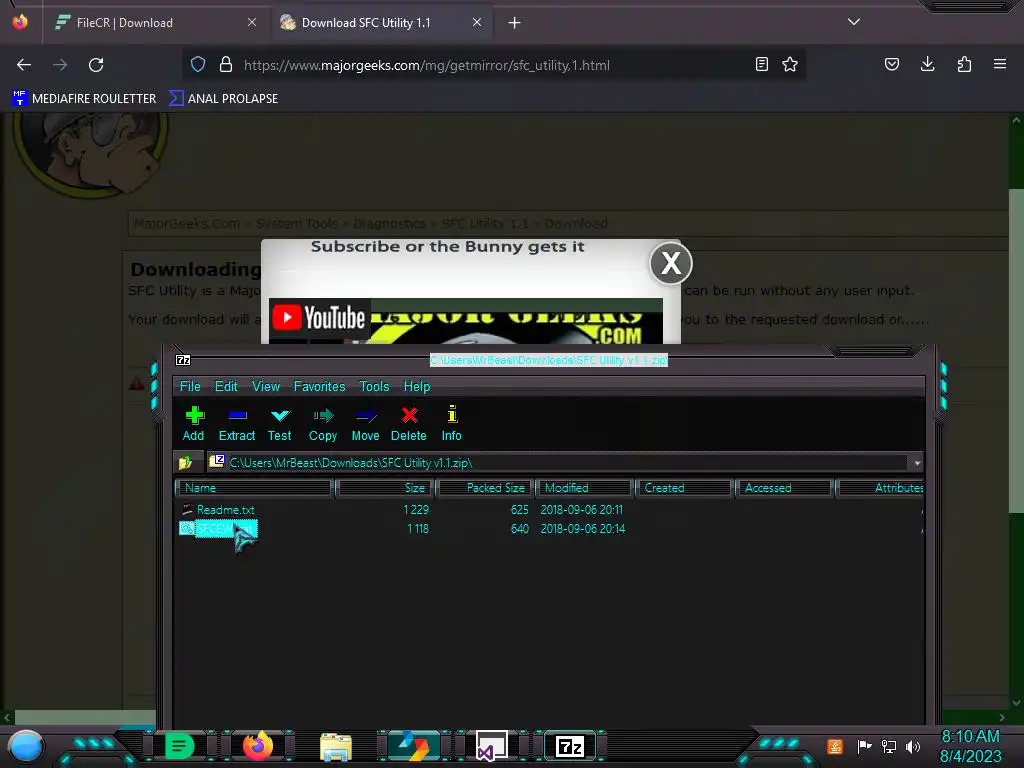Click the horizontal page scrollbar

tap(86, 717)
